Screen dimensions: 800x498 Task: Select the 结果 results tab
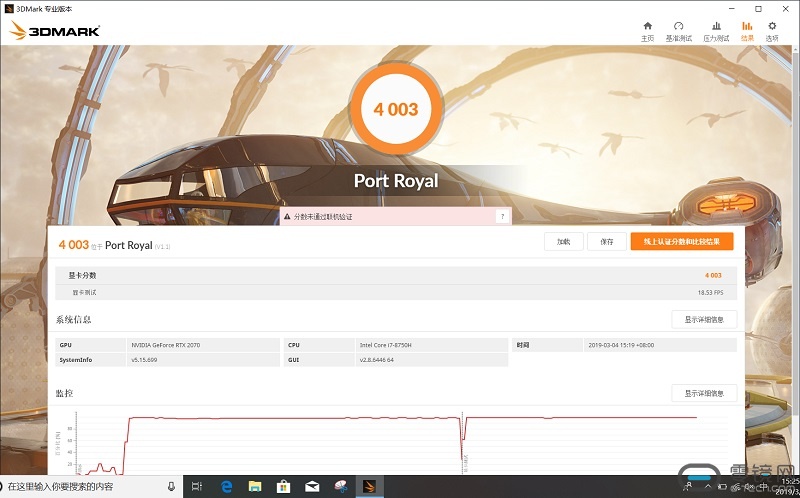click(x=747, y=32)
